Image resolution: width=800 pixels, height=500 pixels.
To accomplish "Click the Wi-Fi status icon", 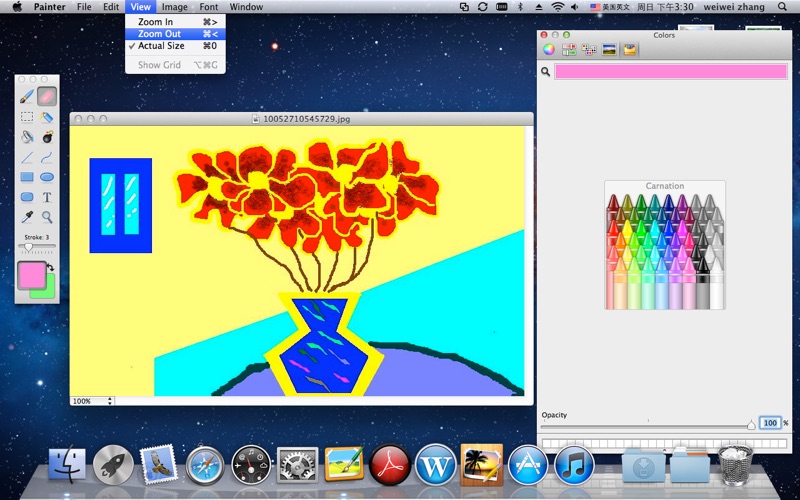I will point(558,7).
